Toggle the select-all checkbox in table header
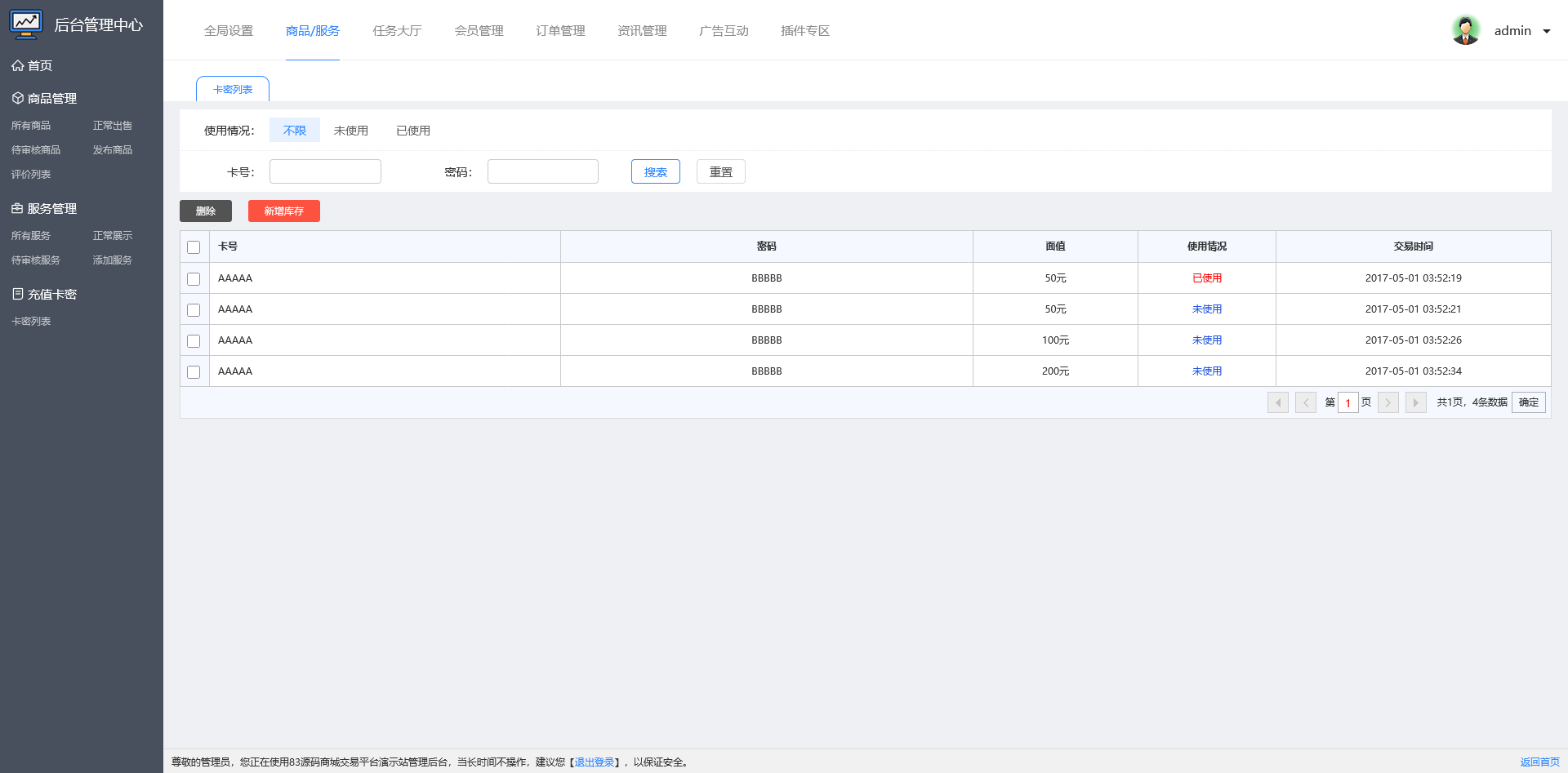Viewport: 1568px width, 773px height. pyautogui.click(x=194, y=247)
